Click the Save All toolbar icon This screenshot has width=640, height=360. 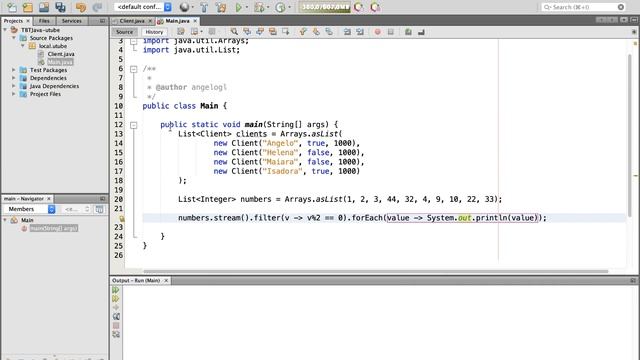60,7
